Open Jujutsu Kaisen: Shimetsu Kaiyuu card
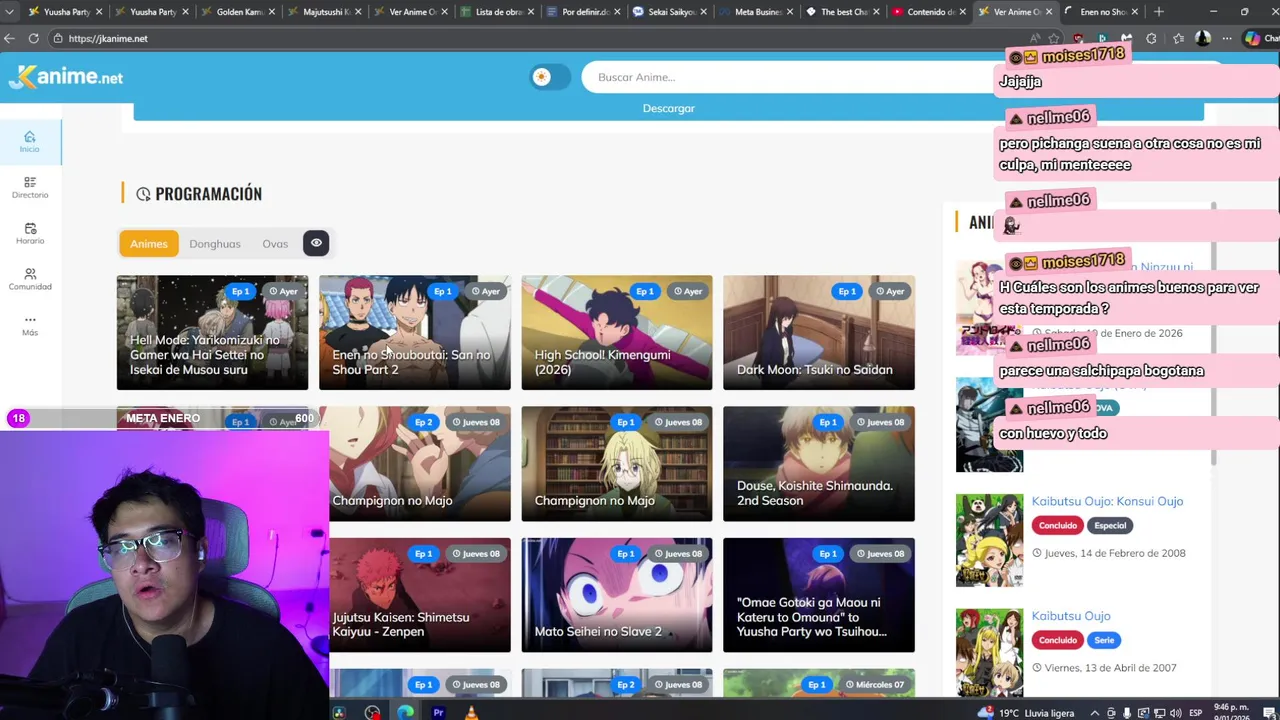Viewport: 1280px width, 720px height. click(x=420, y=595)
